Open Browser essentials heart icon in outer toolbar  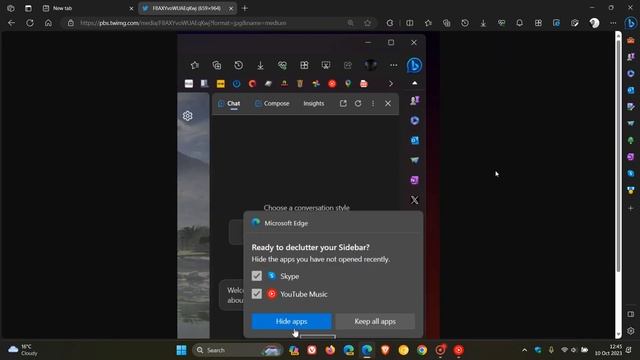[x=501, y=23]
